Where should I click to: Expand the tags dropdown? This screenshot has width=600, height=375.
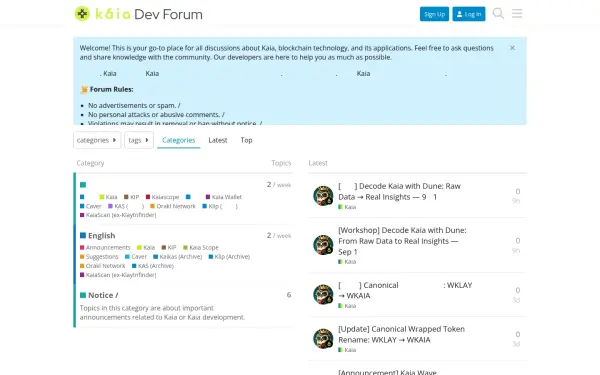click(139, 140)
